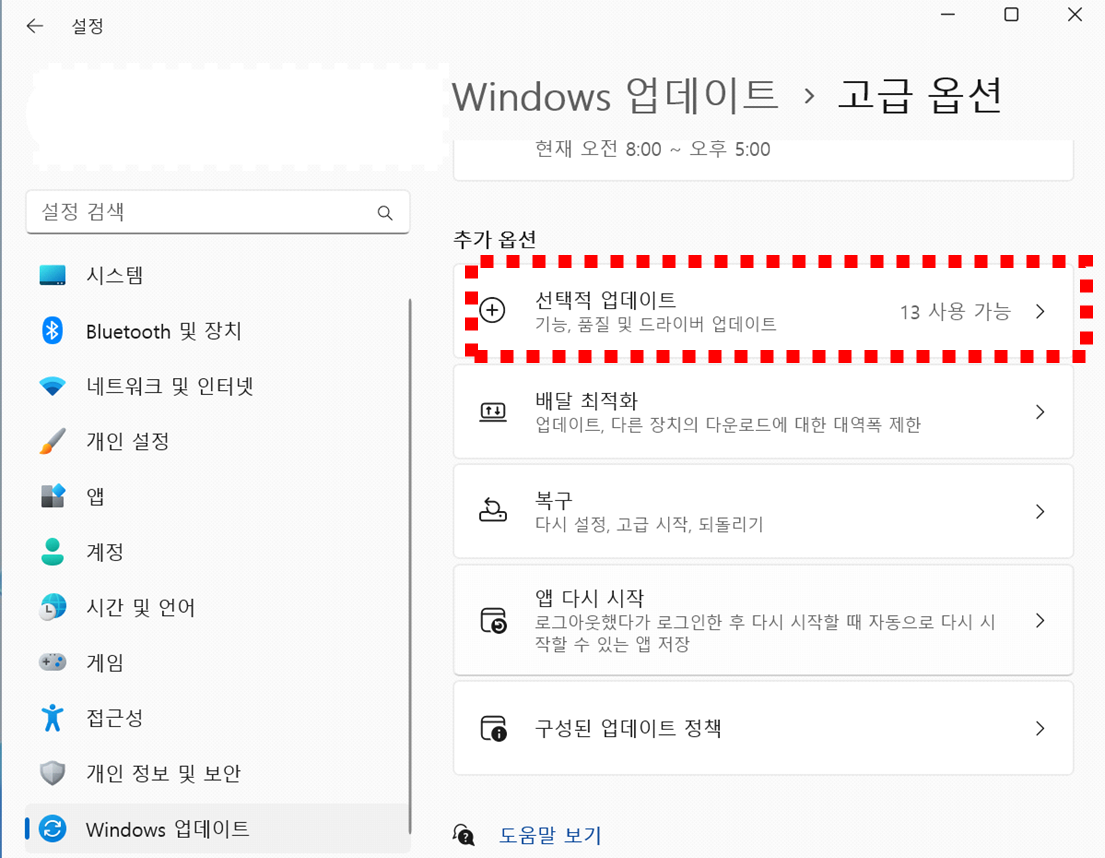Click the 시스템 monitor icon
The height and width of the screenshot is (858, 1105).
click(53, 275)
